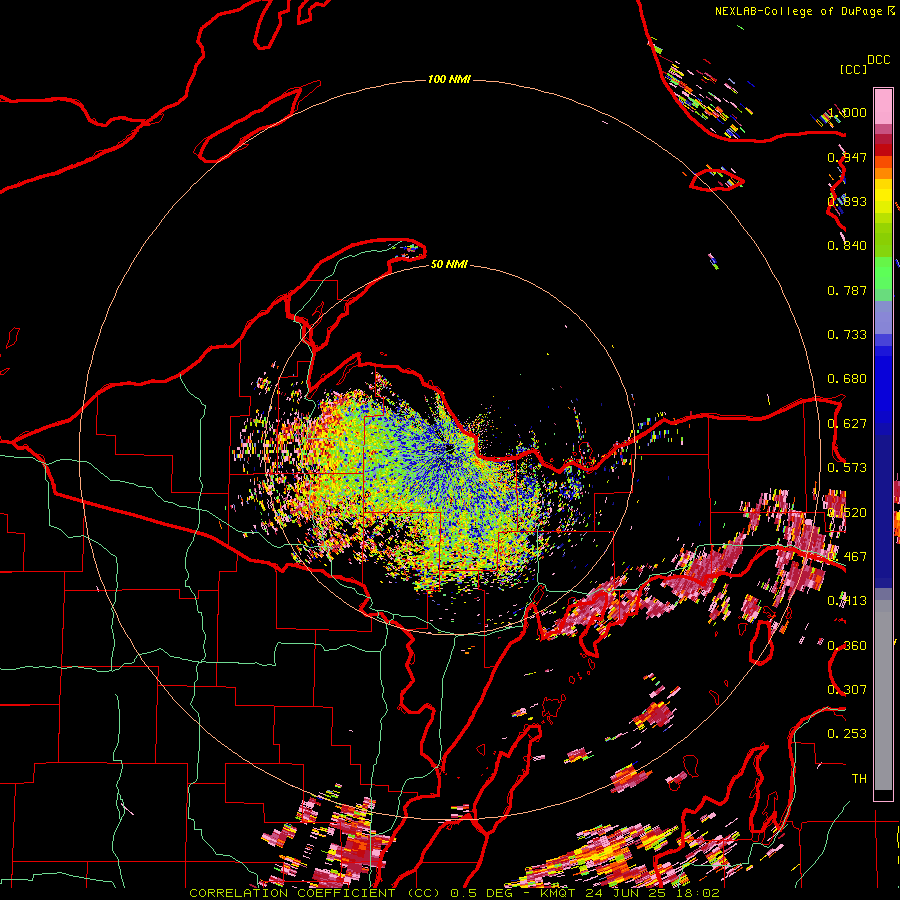Click the 0.467 color scale value

pyautogui.click(x=847, y=556)
